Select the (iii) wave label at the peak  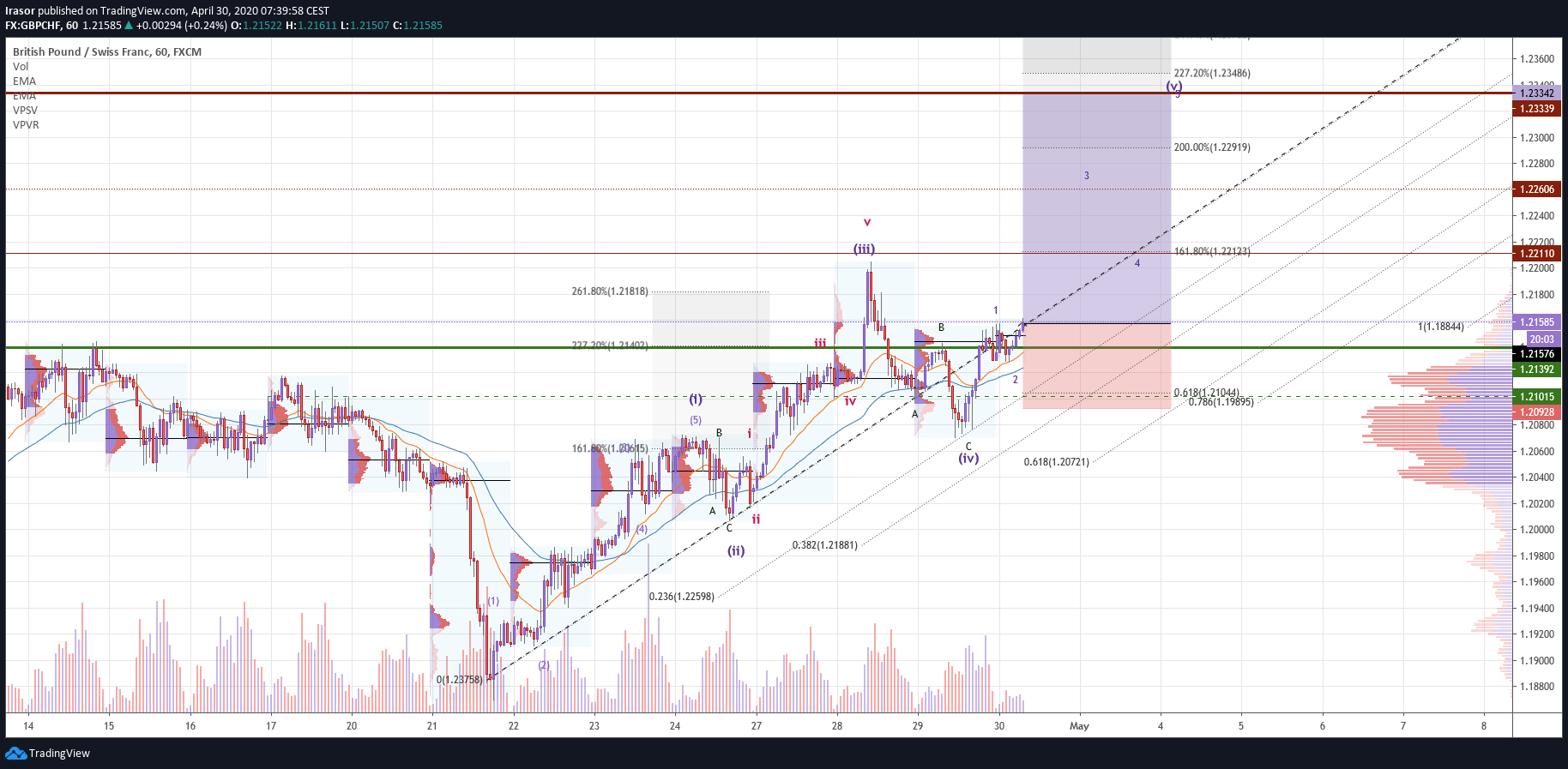[864, 249]
